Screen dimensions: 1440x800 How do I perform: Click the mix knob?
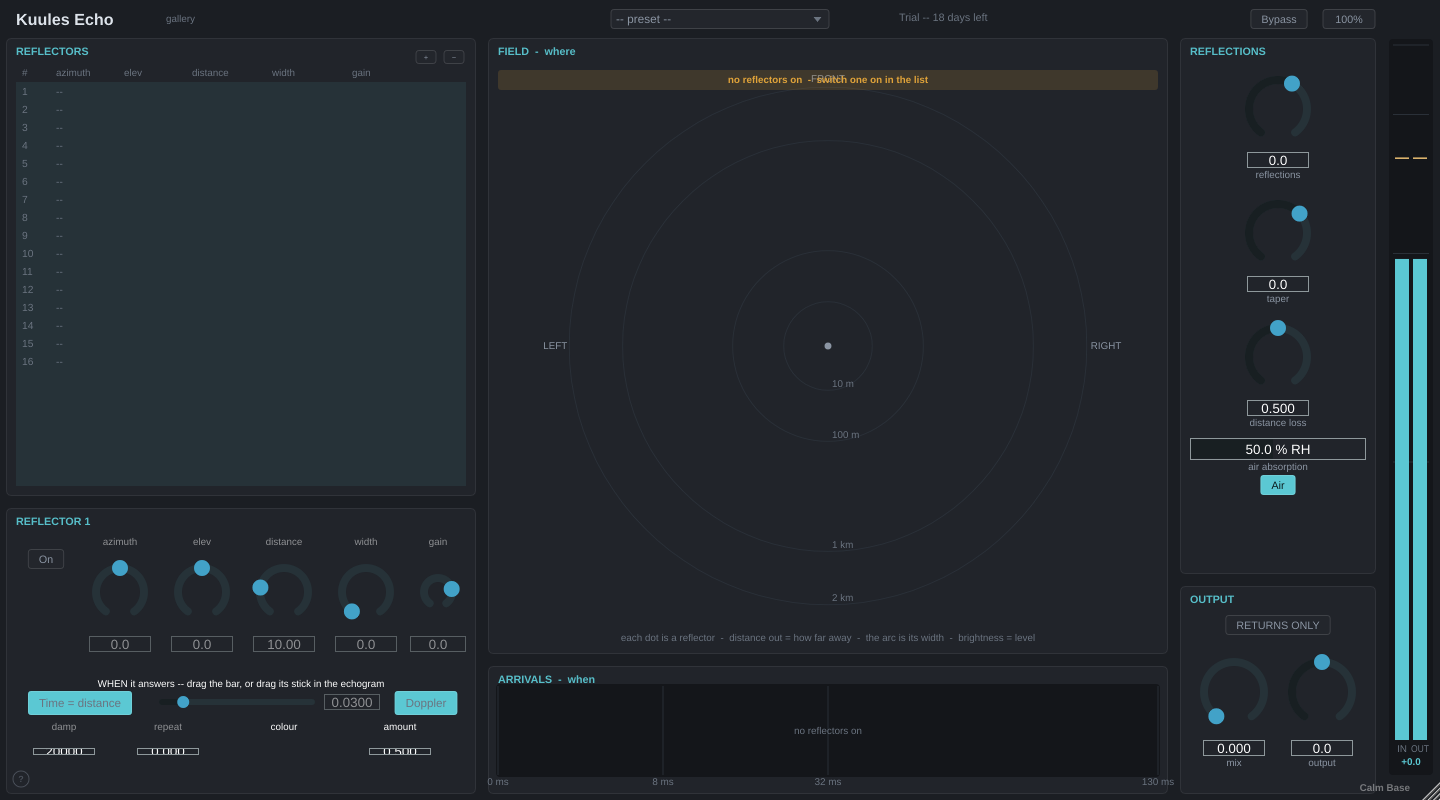[1234, 691]
